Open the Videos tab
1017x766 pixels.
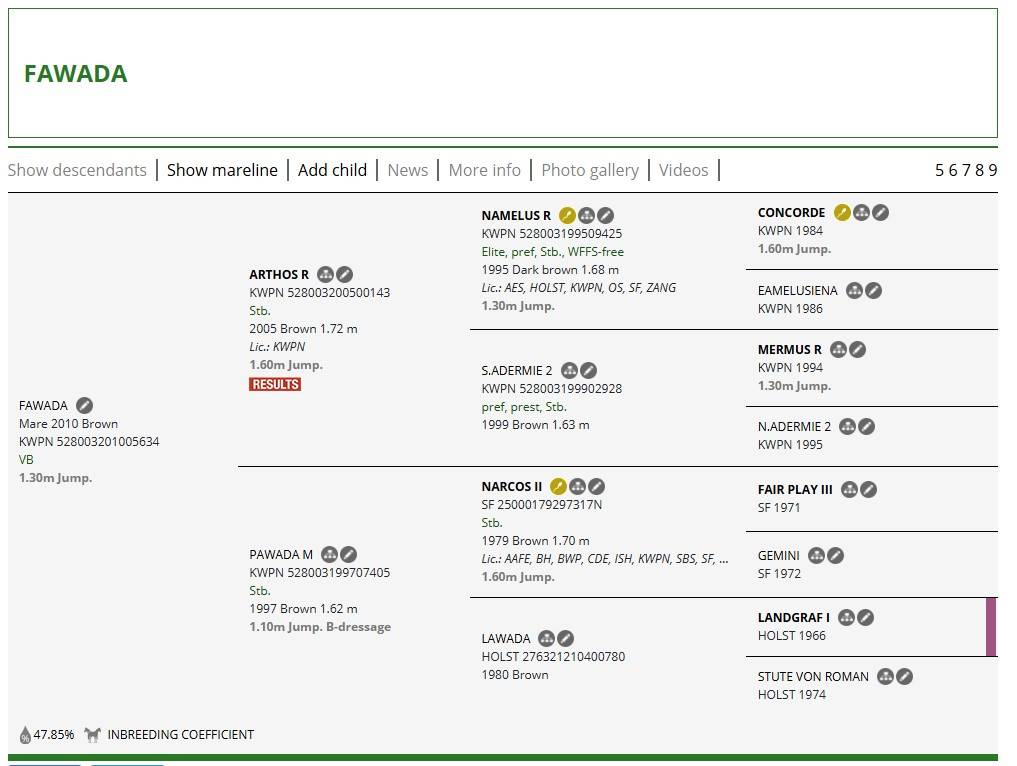click(684, 170)
